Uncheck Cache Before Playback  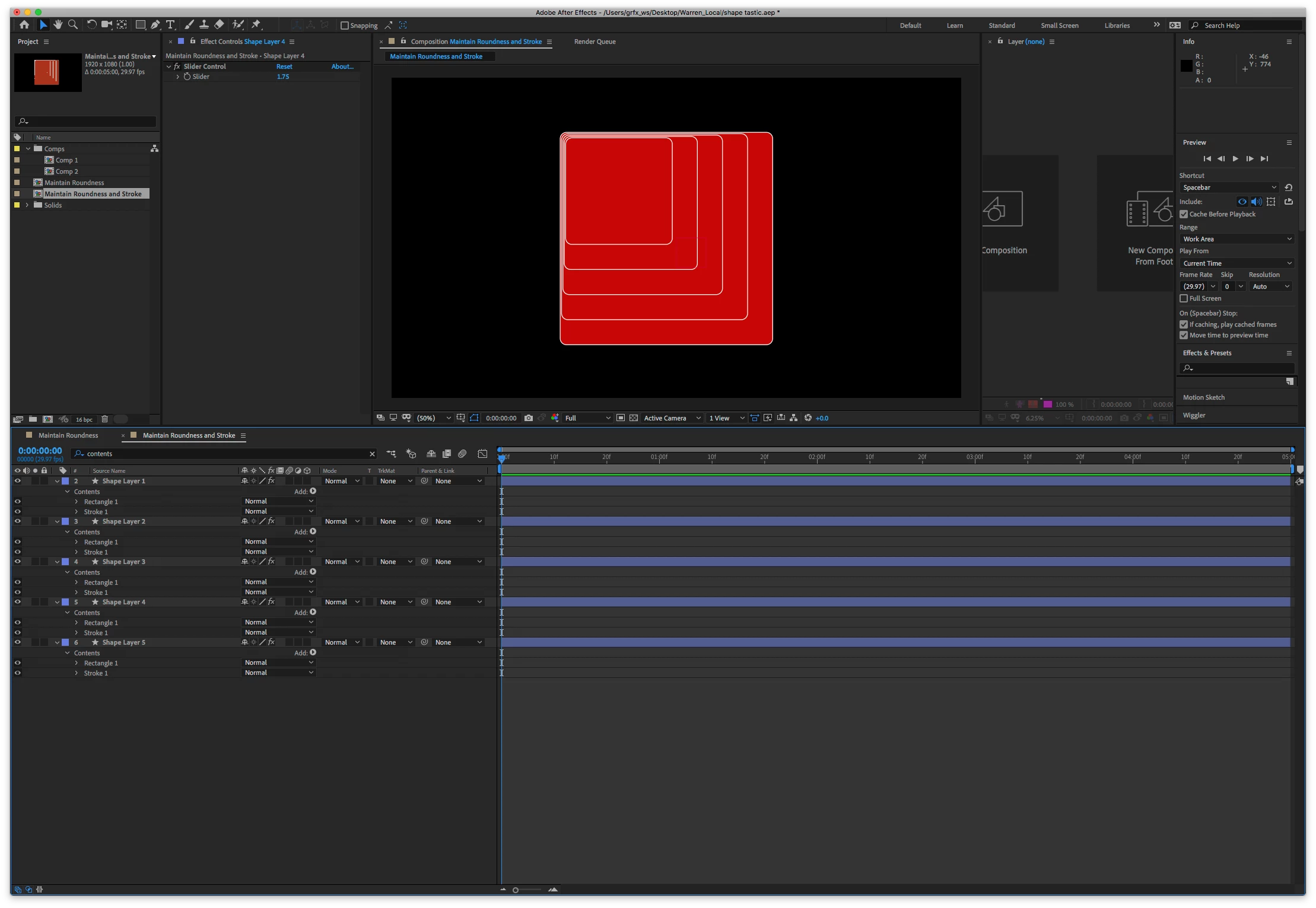1184,214
